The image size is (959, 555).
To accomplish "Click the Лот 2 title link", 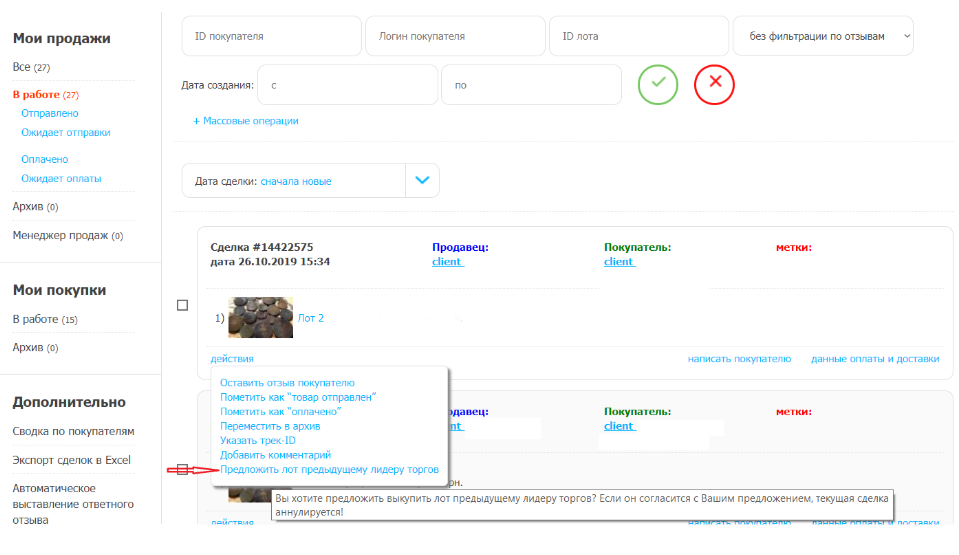I will point(311,318).
